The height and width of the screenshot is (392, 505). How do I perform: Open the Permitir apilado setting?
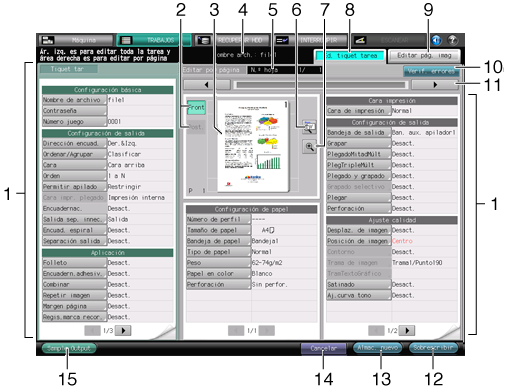tap(74, 187)
